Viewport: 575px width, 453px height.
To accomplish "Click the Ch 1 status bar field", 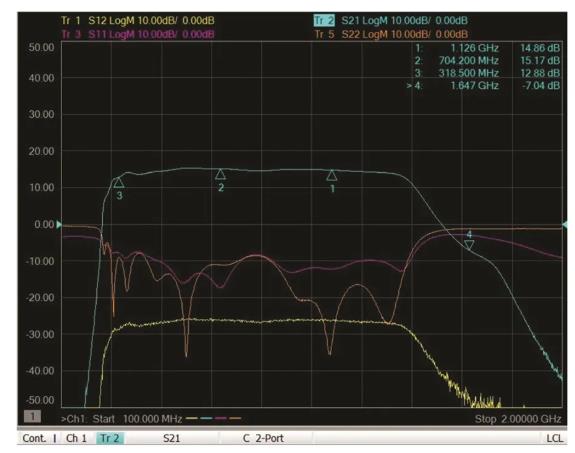I will (x=76, y=438).
